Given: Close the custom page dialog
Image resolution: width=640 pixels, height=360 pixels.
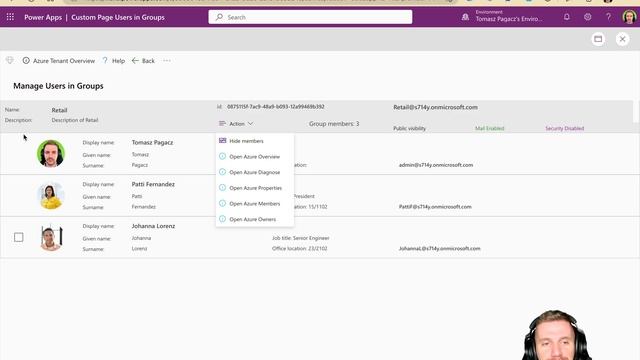Looking at the screenshot, I should (622, 39).
